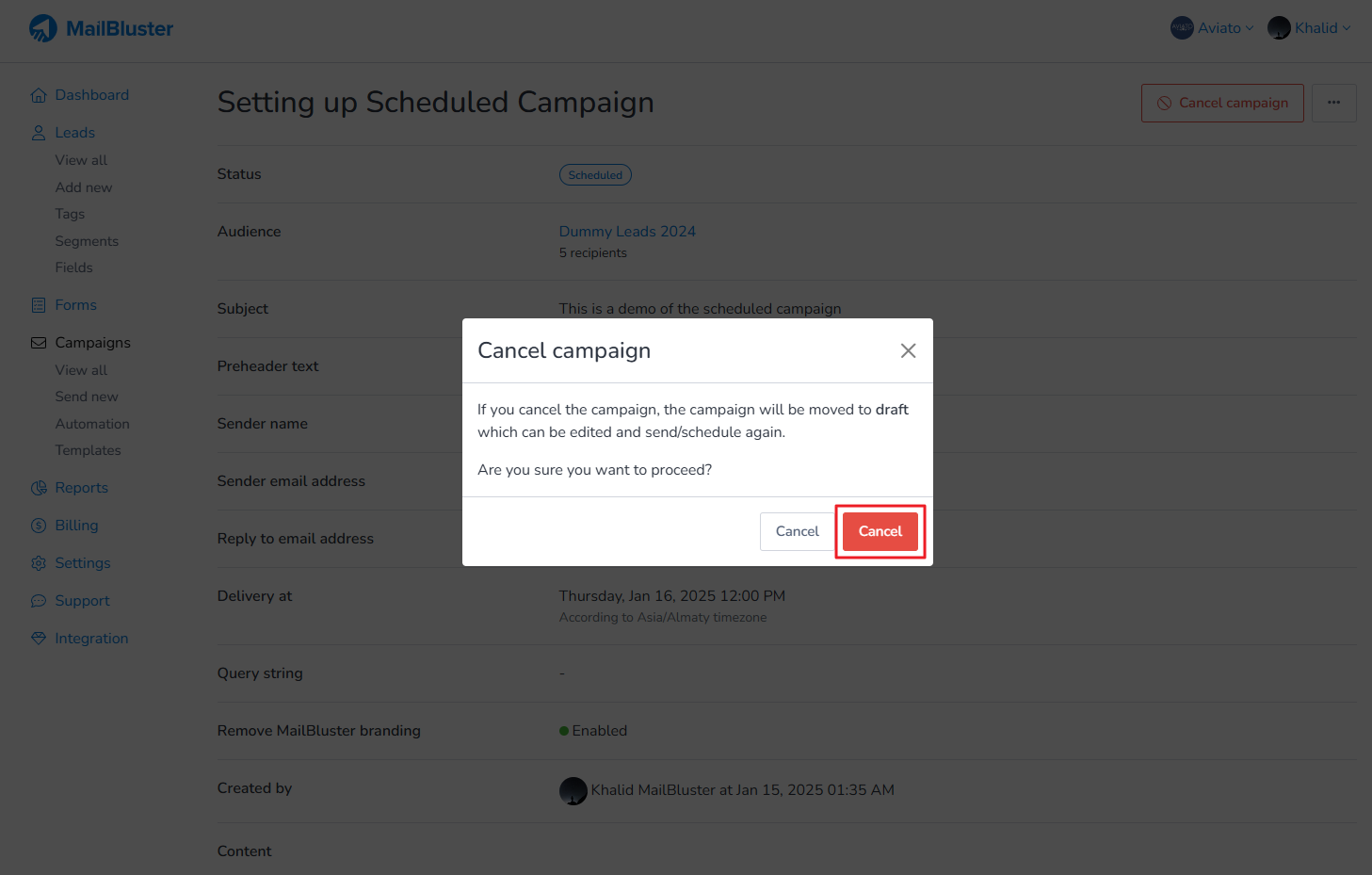Open the Forms section icon
The width and height of the screenshot is (1372, 875).
39,304
